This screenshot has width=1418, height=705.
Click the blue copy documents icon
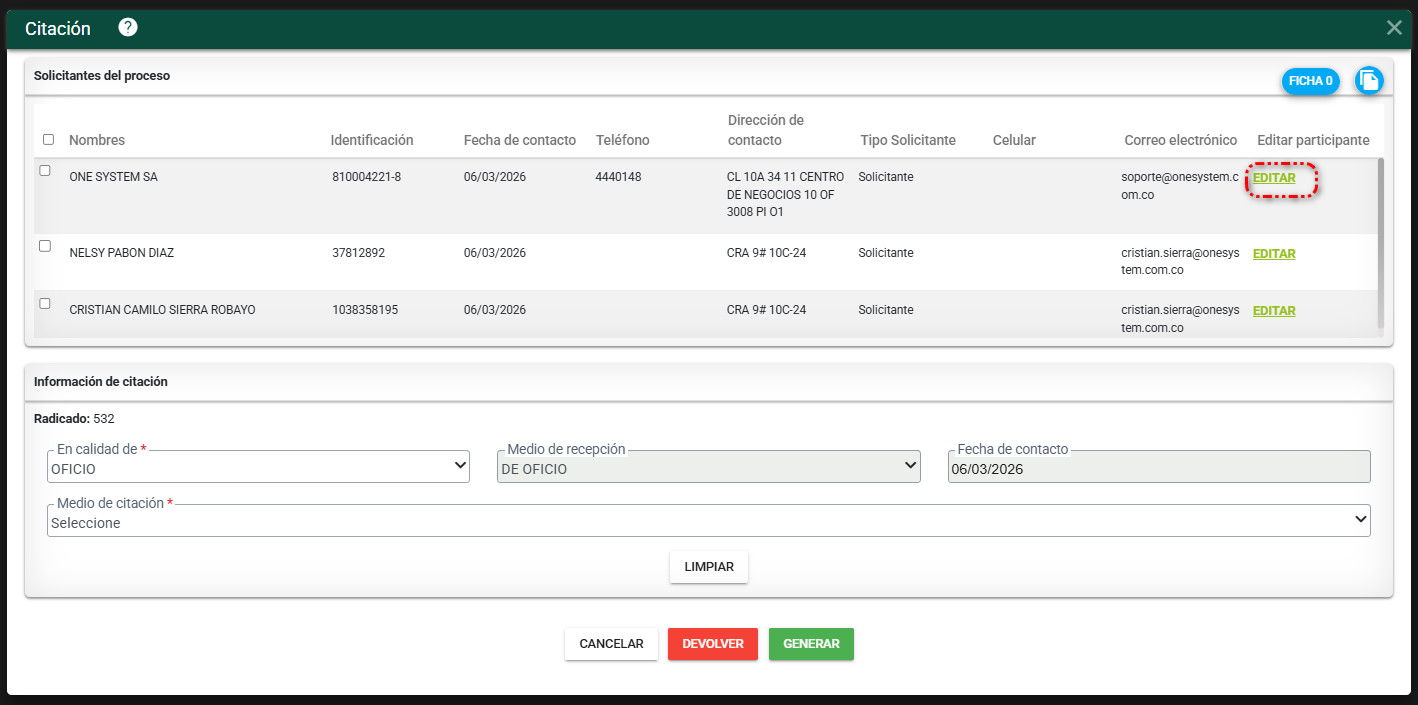[x=1369, y=81]
